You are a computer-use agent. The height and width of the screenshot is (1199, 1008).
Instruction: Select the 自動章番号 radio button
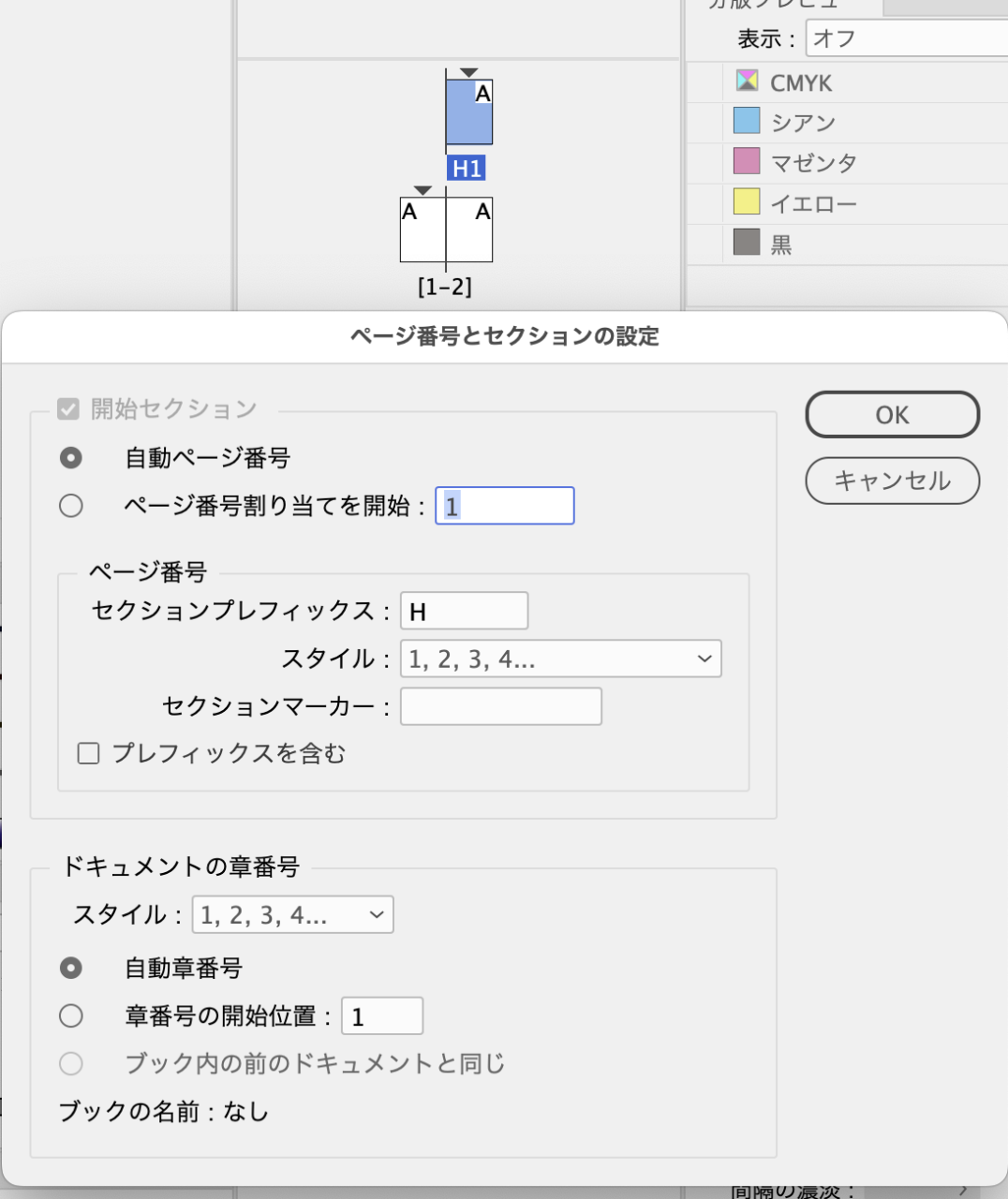(x=71, y=968)
